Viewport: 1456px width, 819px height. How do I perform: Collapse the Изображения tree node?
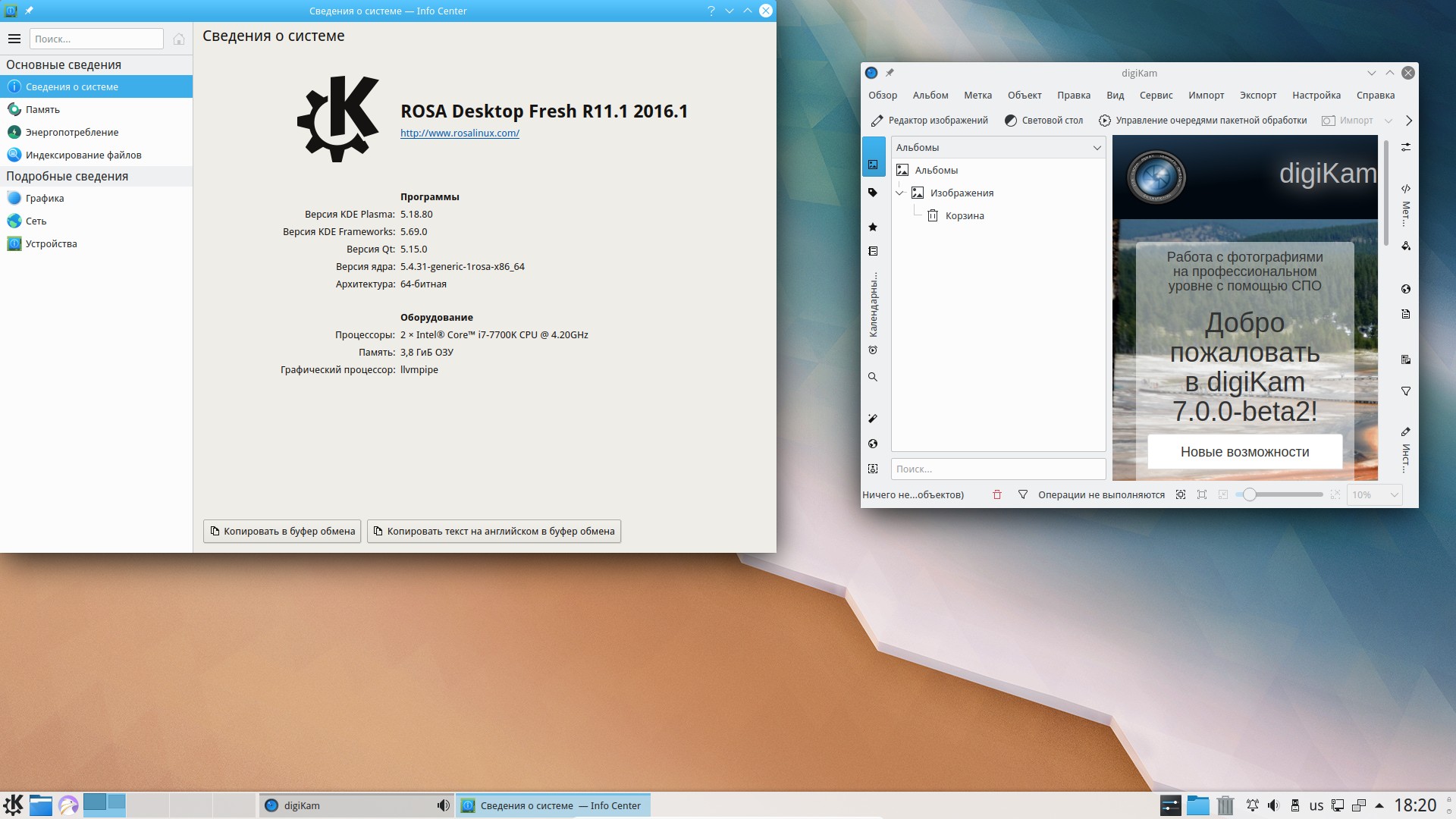click(x=900, y=193)
